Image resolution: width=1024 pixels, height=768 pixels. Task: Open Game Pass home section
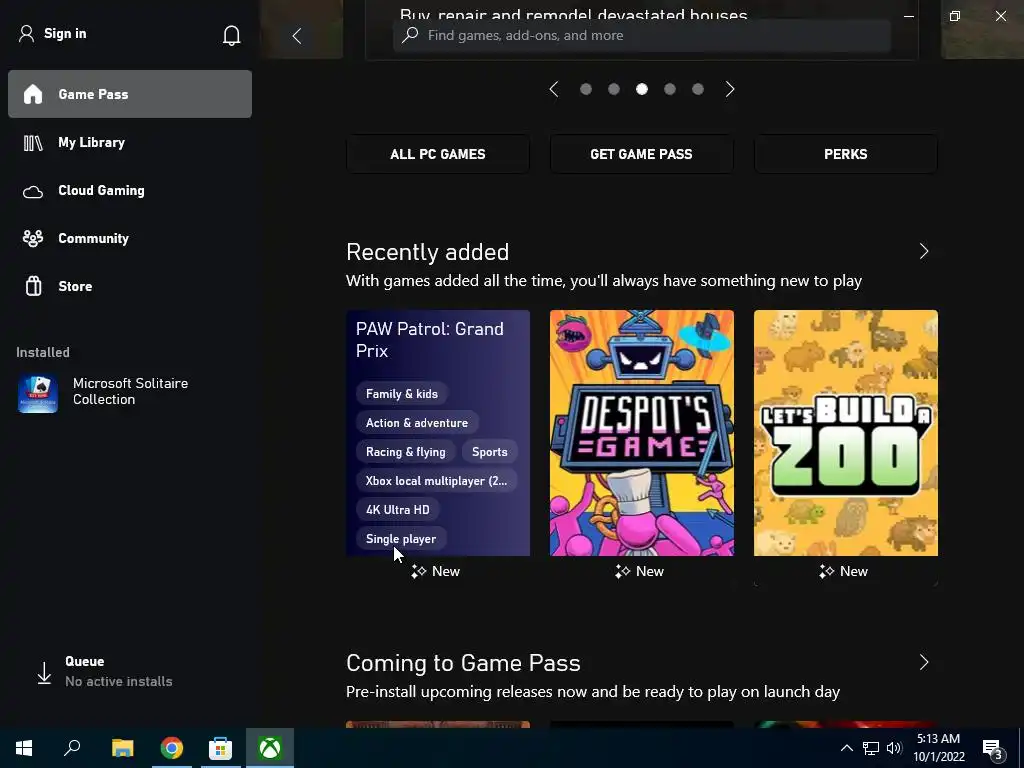point(130,94)
